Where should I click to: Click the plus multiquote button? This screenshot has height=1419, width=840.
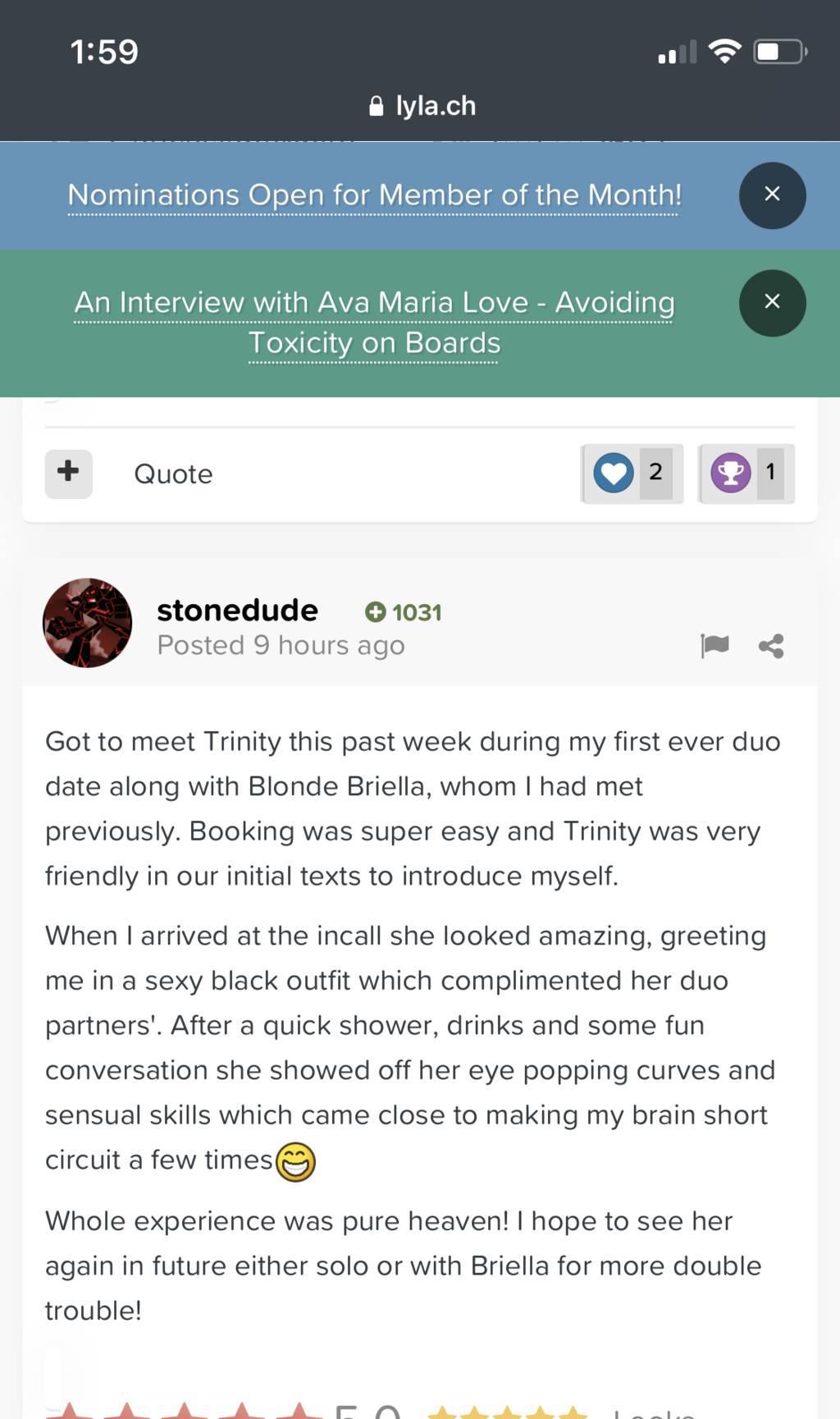pos(68,473)
